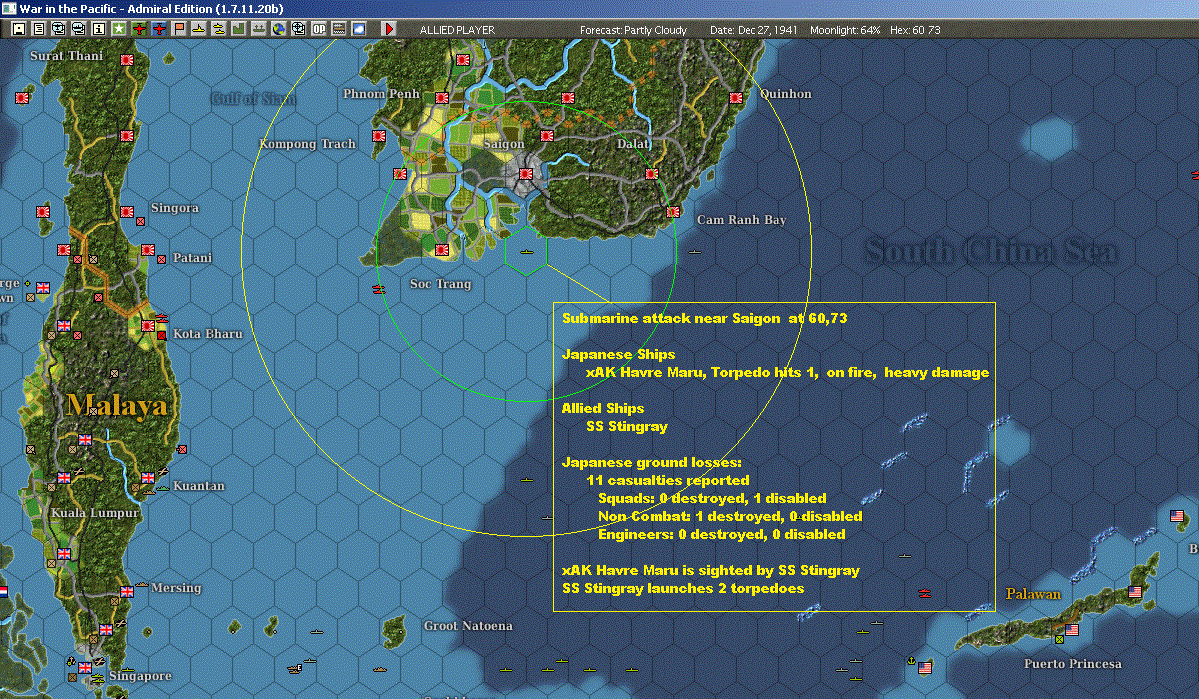Open the green base silhouette toolbar icon

coord(239,29)
